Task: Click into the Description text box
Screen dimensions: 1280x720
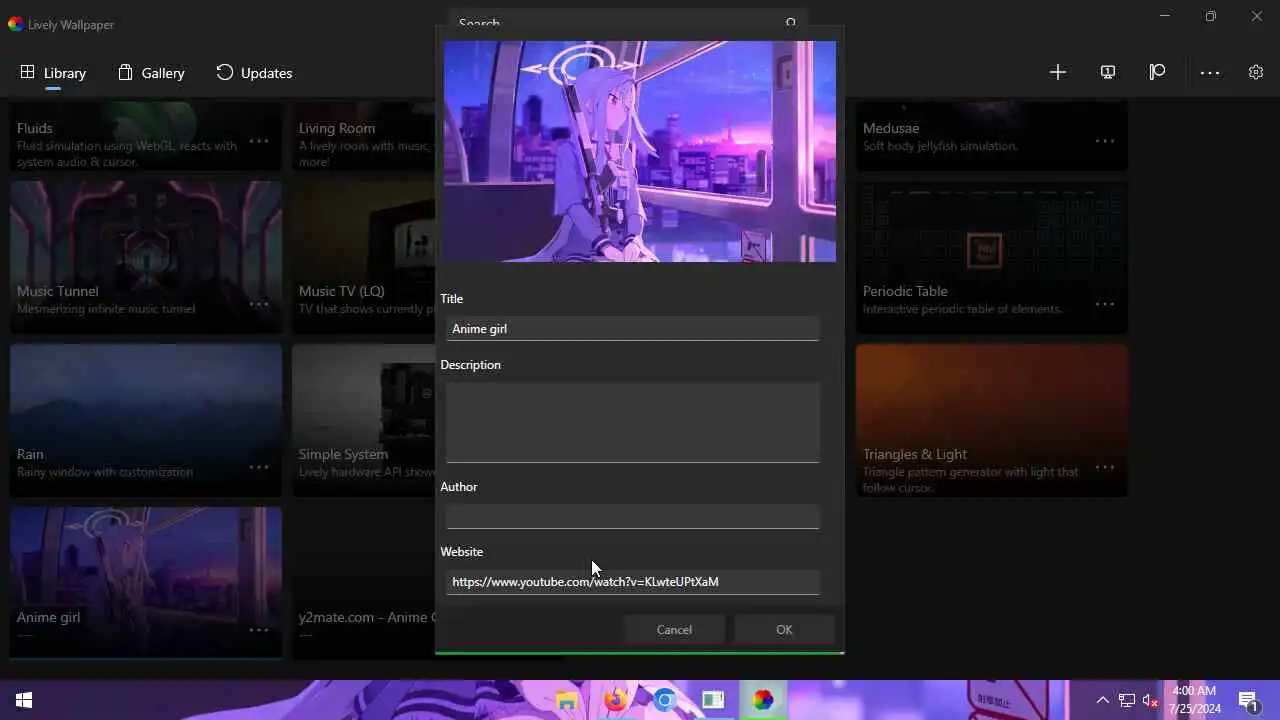Action: click(632, 422)
